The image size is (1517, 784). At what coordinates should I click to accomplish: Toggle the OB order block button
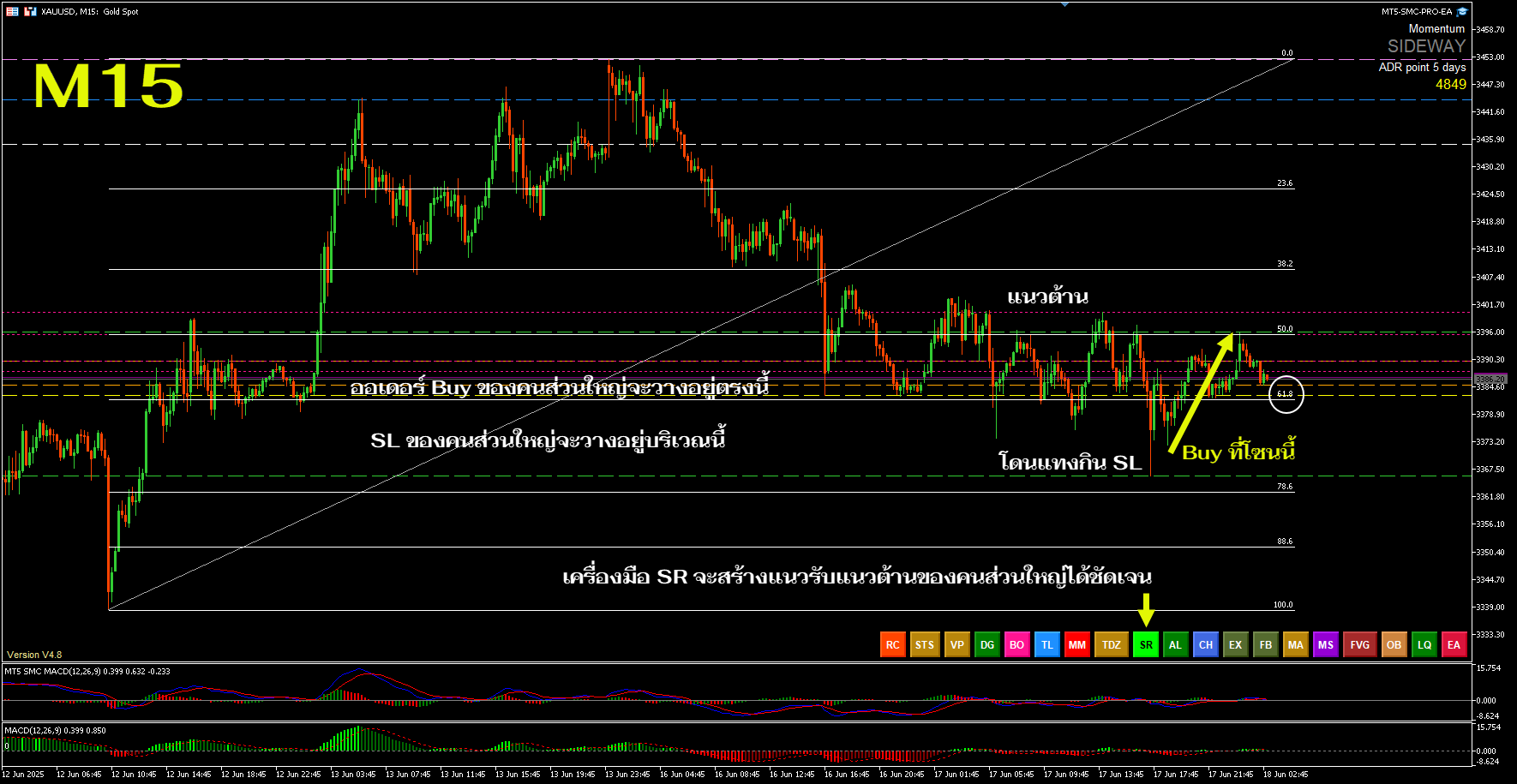(1394, 645)
